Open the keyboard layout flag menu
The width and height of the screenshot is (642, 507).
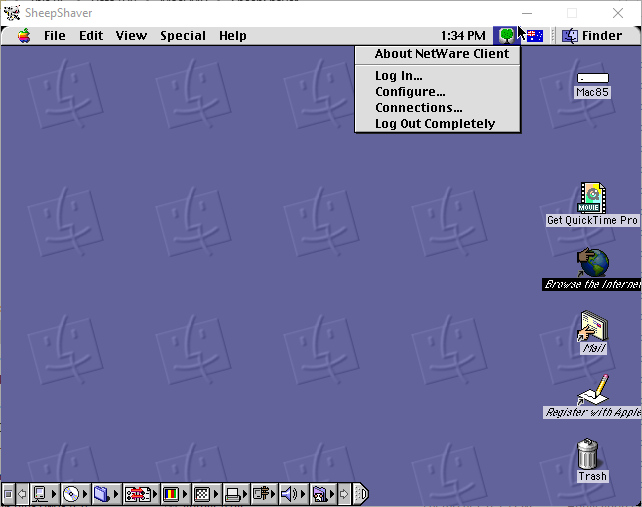tap(535, 36)
